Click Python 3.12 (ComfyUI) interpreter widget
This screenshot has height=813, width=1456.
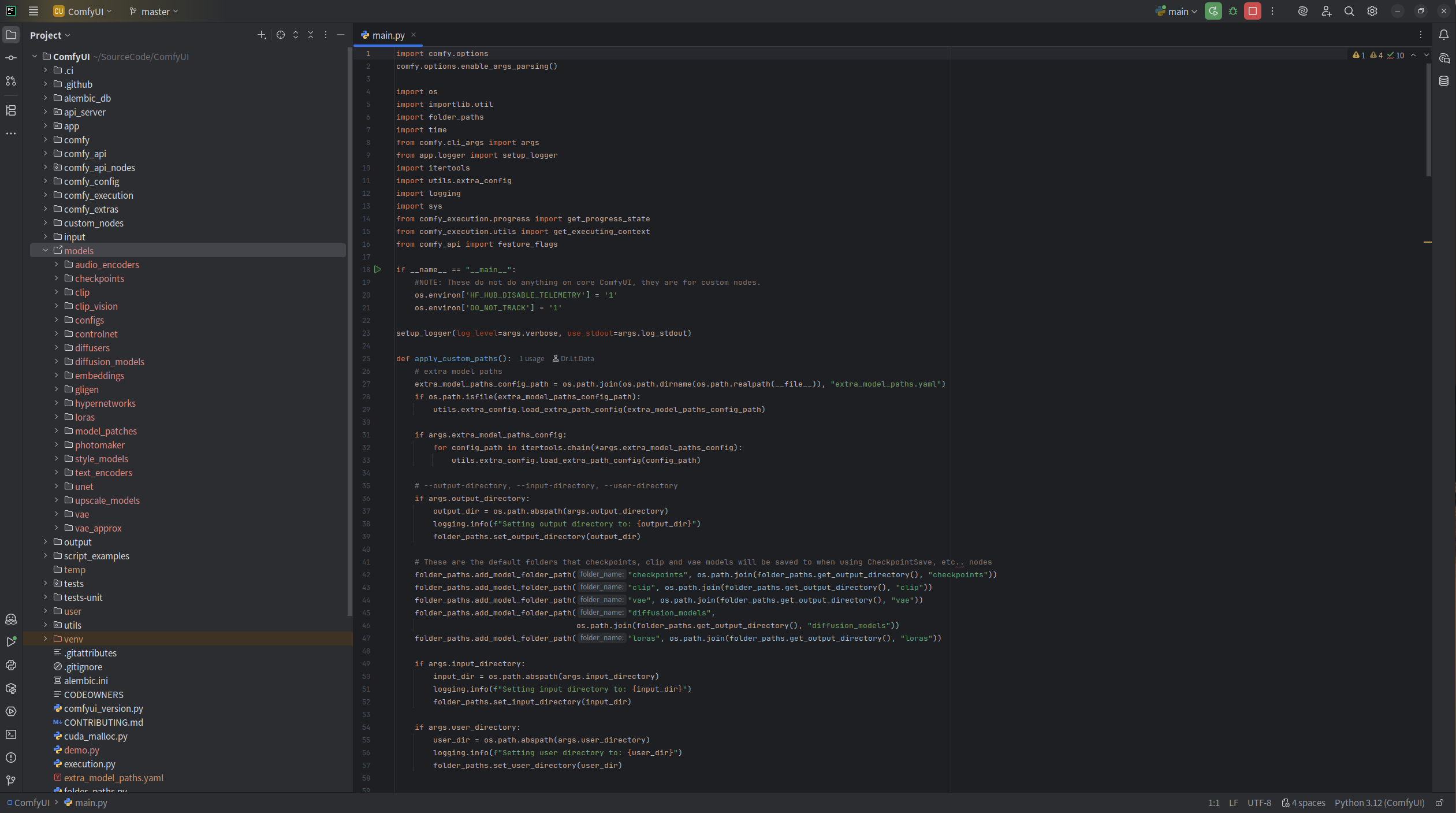click(x=1379, y=803)
